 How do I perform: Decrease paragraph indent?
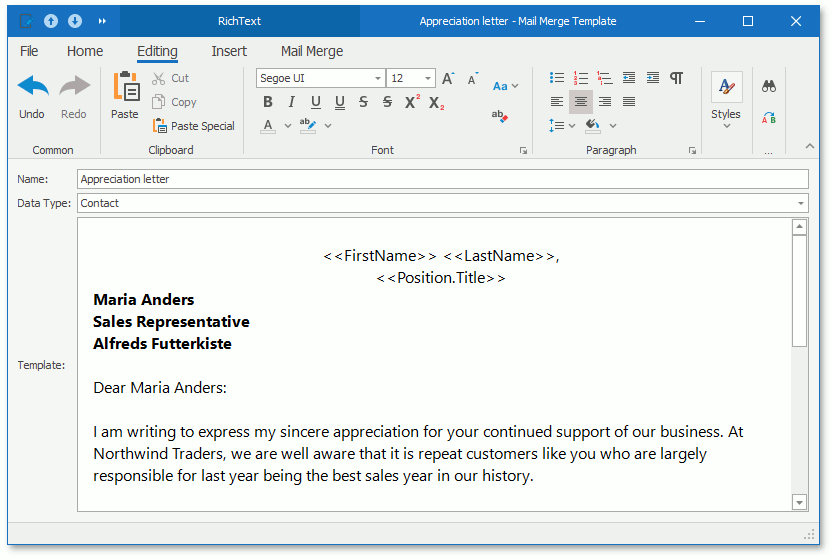pos(629,78)
